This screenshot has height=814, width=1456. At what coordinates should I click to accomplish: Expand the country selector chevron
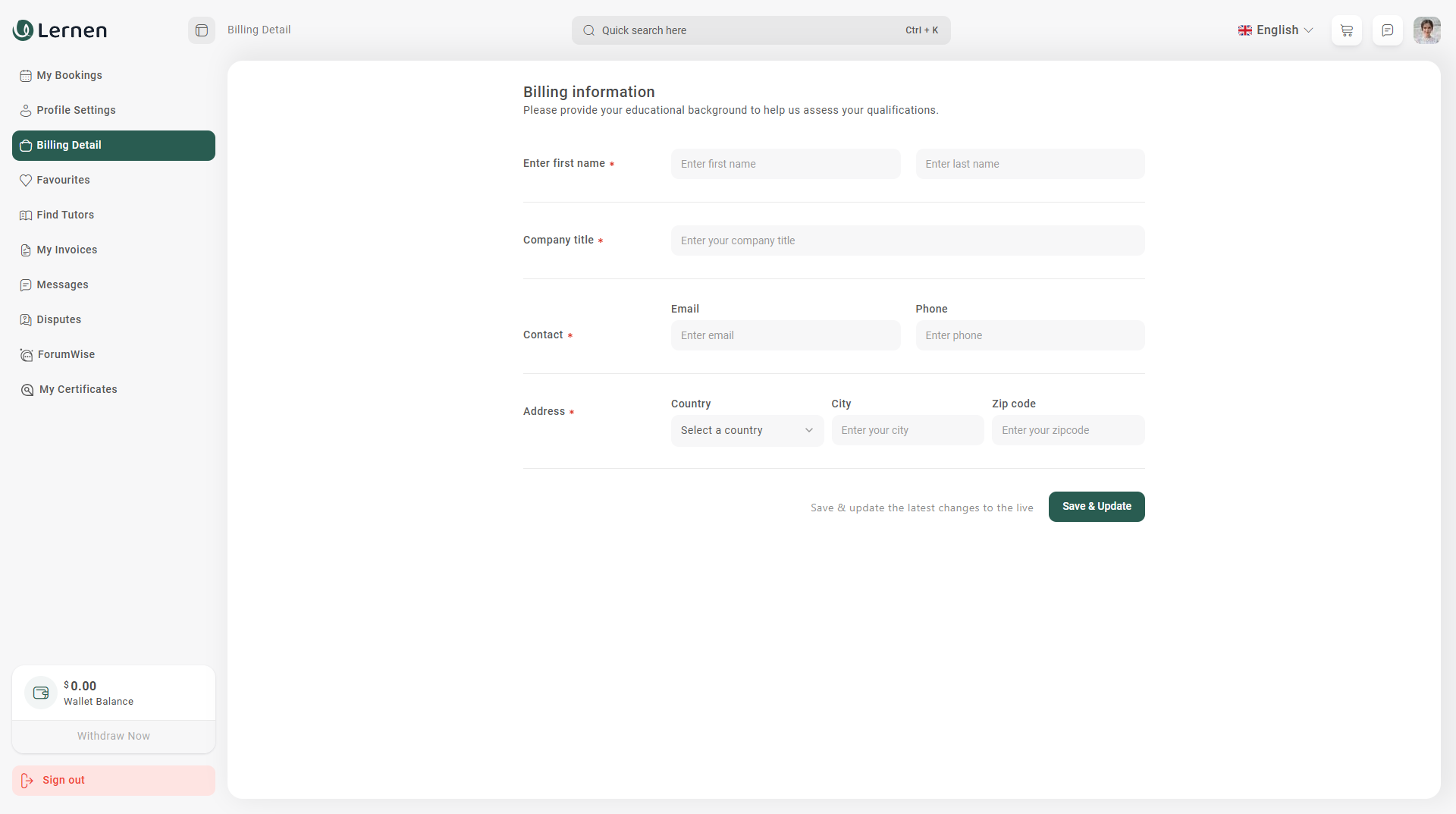[x=808, y=430]
